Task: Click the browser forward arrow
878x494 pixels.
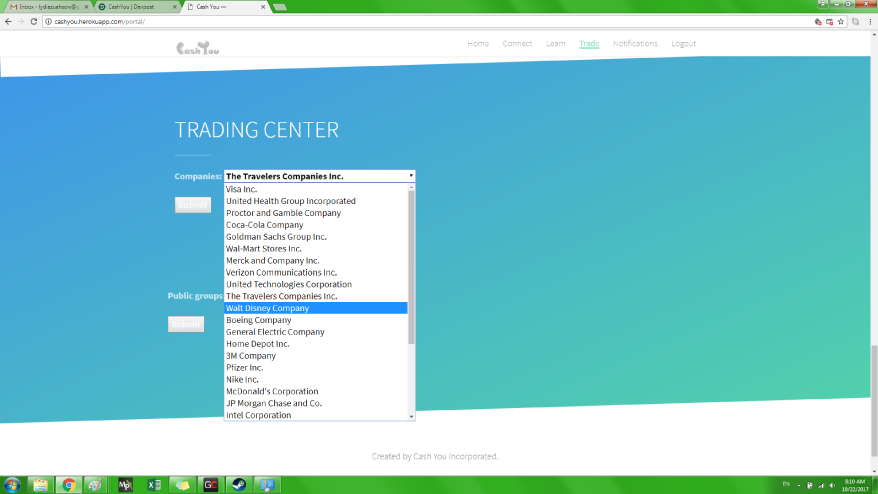Action: point(21,21)
